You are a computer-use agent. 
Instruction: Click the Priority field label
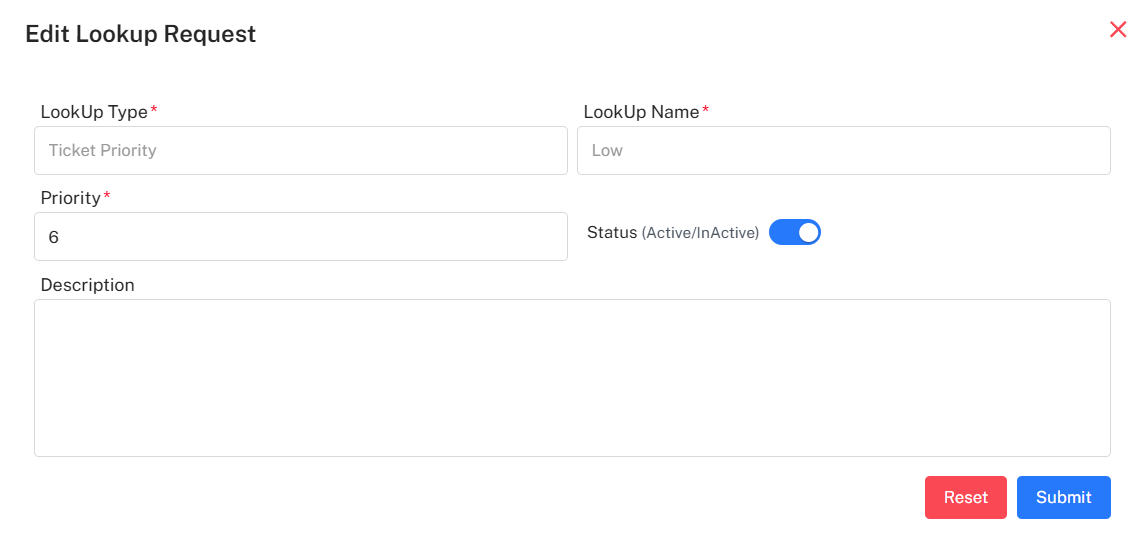(x=70, y=198)
